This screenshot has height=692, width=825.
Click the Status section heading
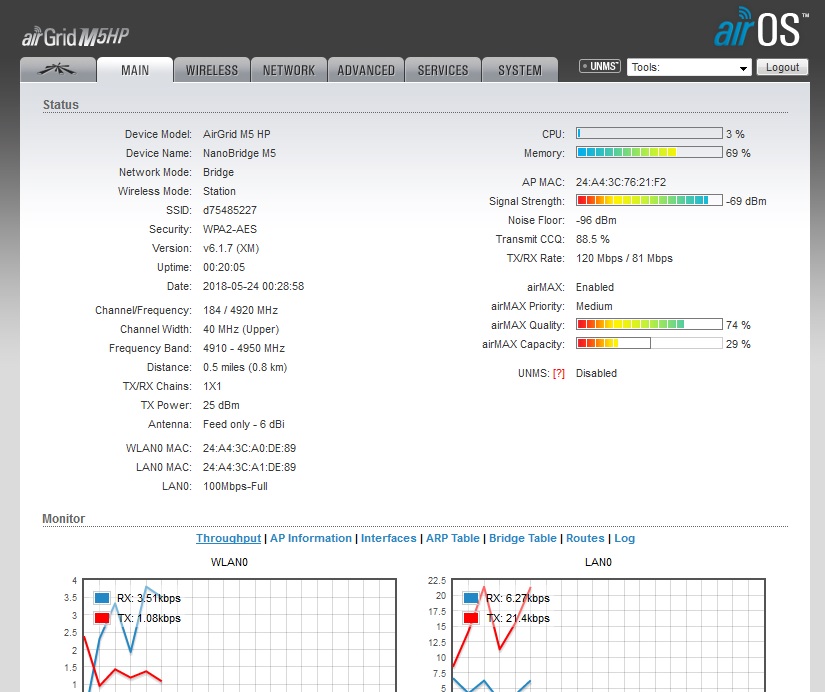point(61,105)
